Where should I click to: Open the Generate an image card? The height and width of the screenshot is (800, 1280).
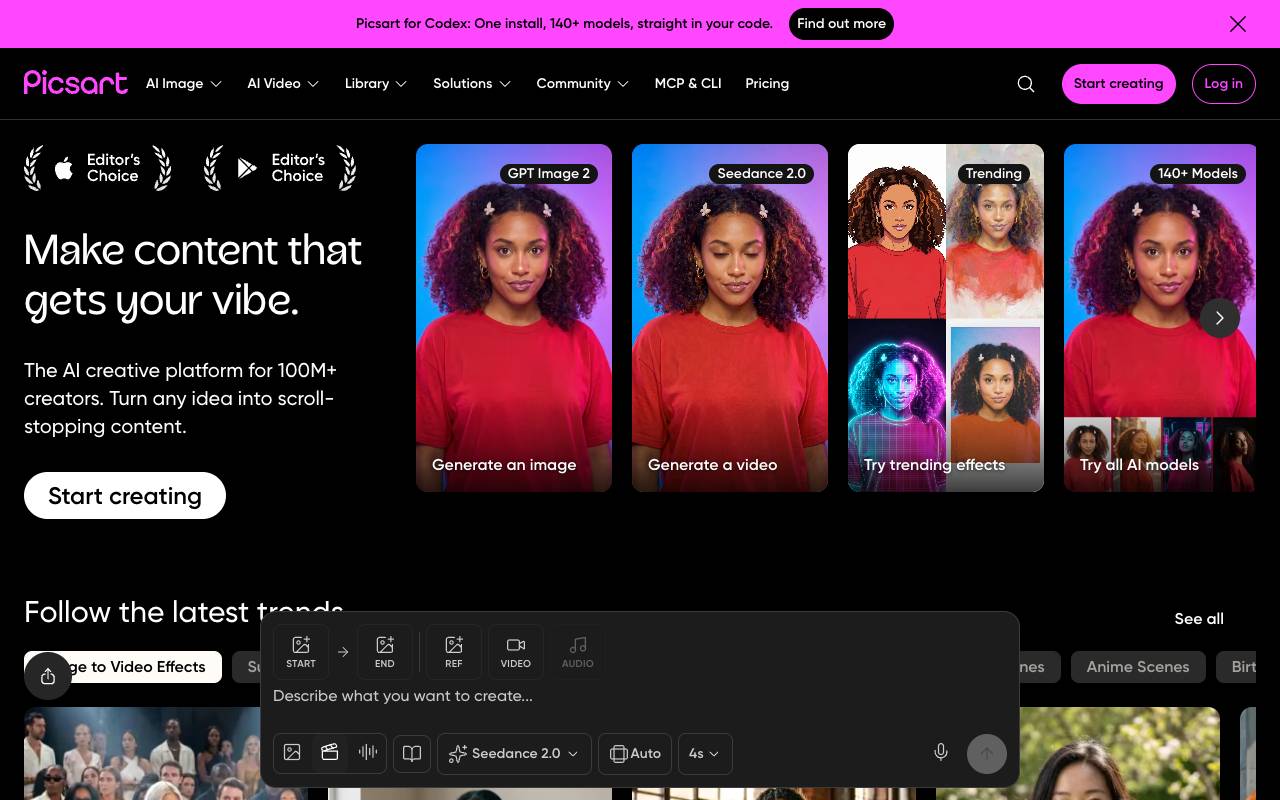tap(514, 318)
